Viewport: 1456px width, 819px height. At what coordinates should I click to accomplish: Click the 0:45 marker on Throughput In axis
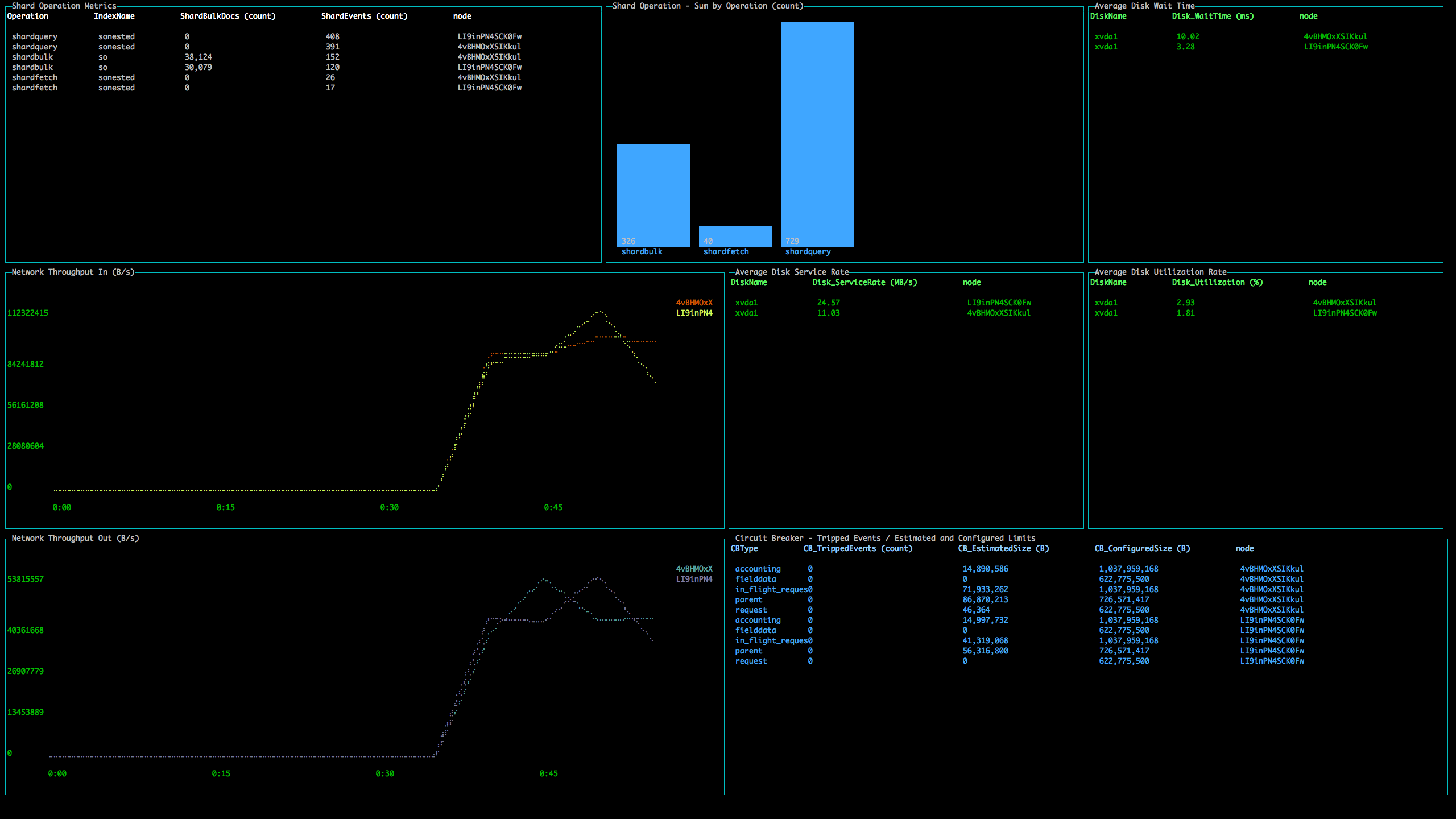[x=553, y=507]
